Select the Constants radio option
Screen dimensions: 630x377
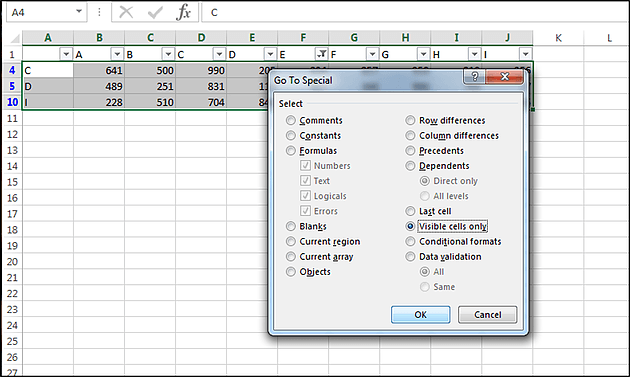coord(290,135)
